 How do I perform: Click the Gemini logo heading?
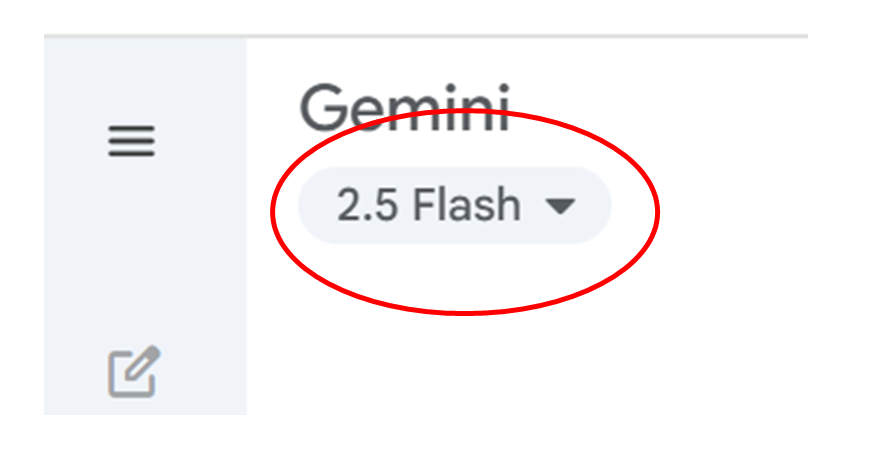(x=404, y=108)
